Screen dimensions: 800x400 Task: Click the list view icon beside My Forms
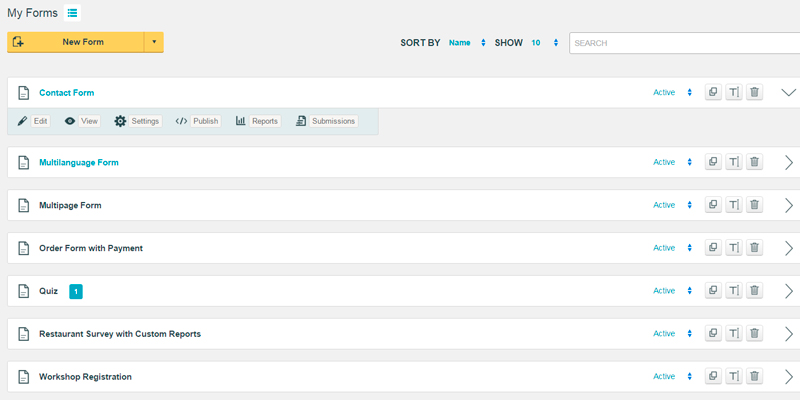click(74, 13)
